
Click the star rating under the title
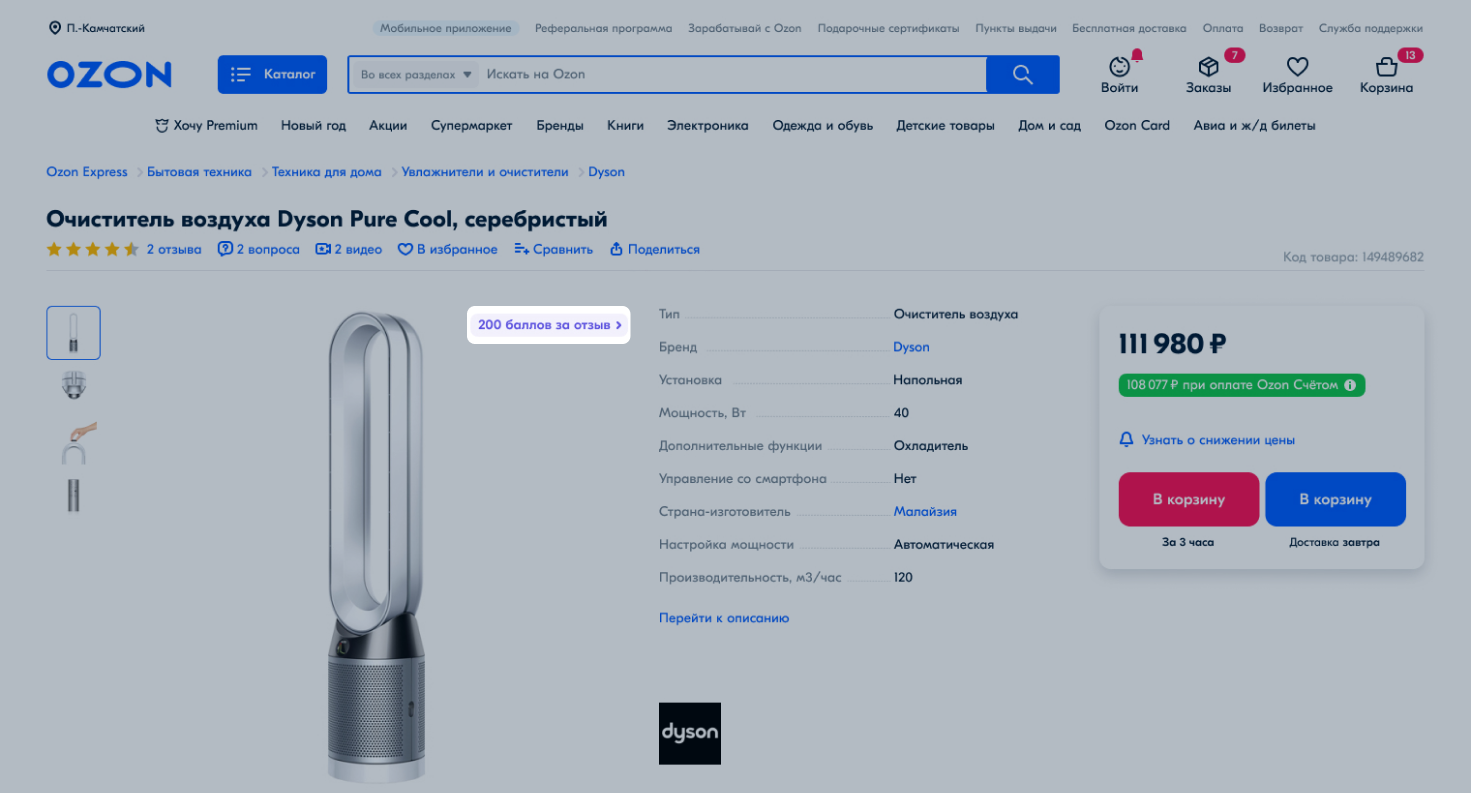(x=93, y=249)
